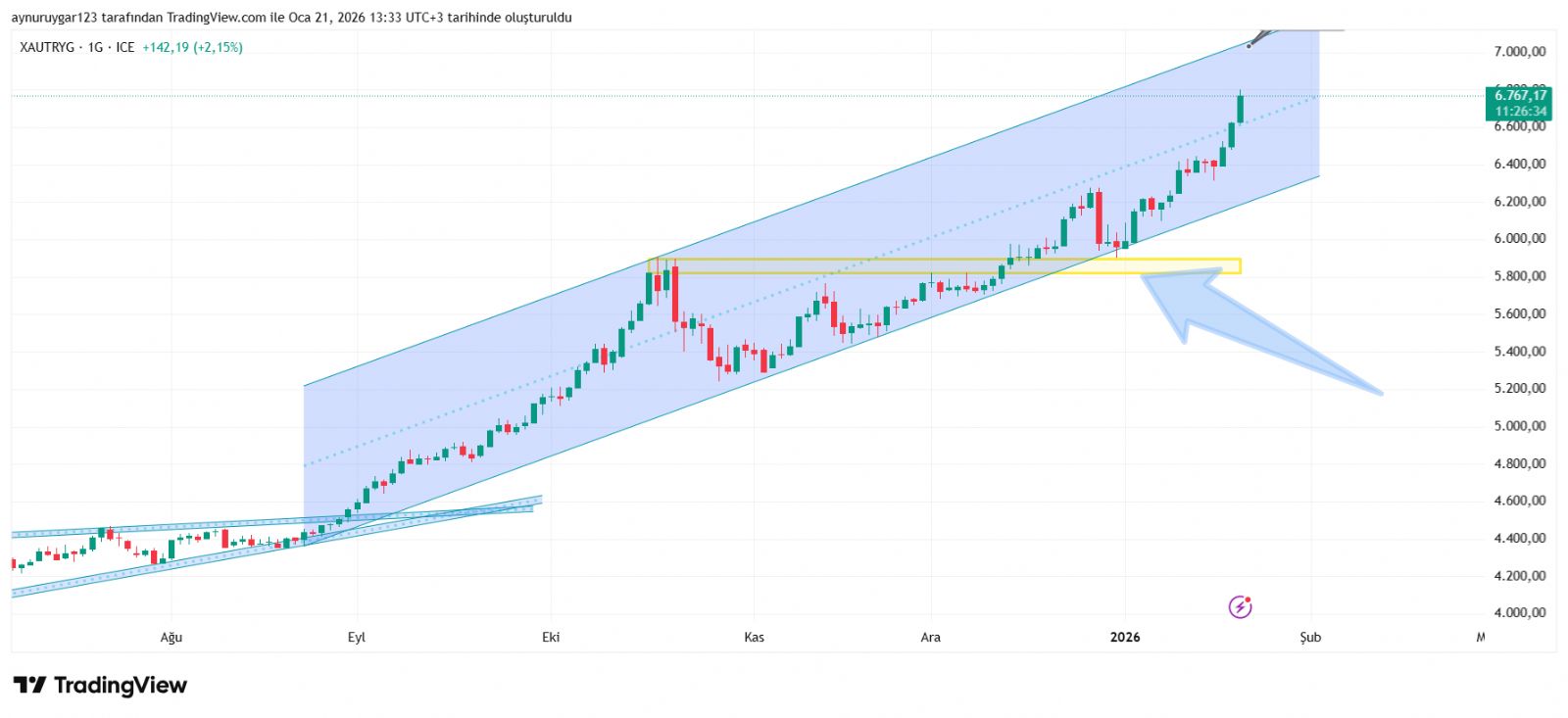Click the +142,19 (+2,15%) change value
The image size is (1568, 718).
click(x=192, y=47)
